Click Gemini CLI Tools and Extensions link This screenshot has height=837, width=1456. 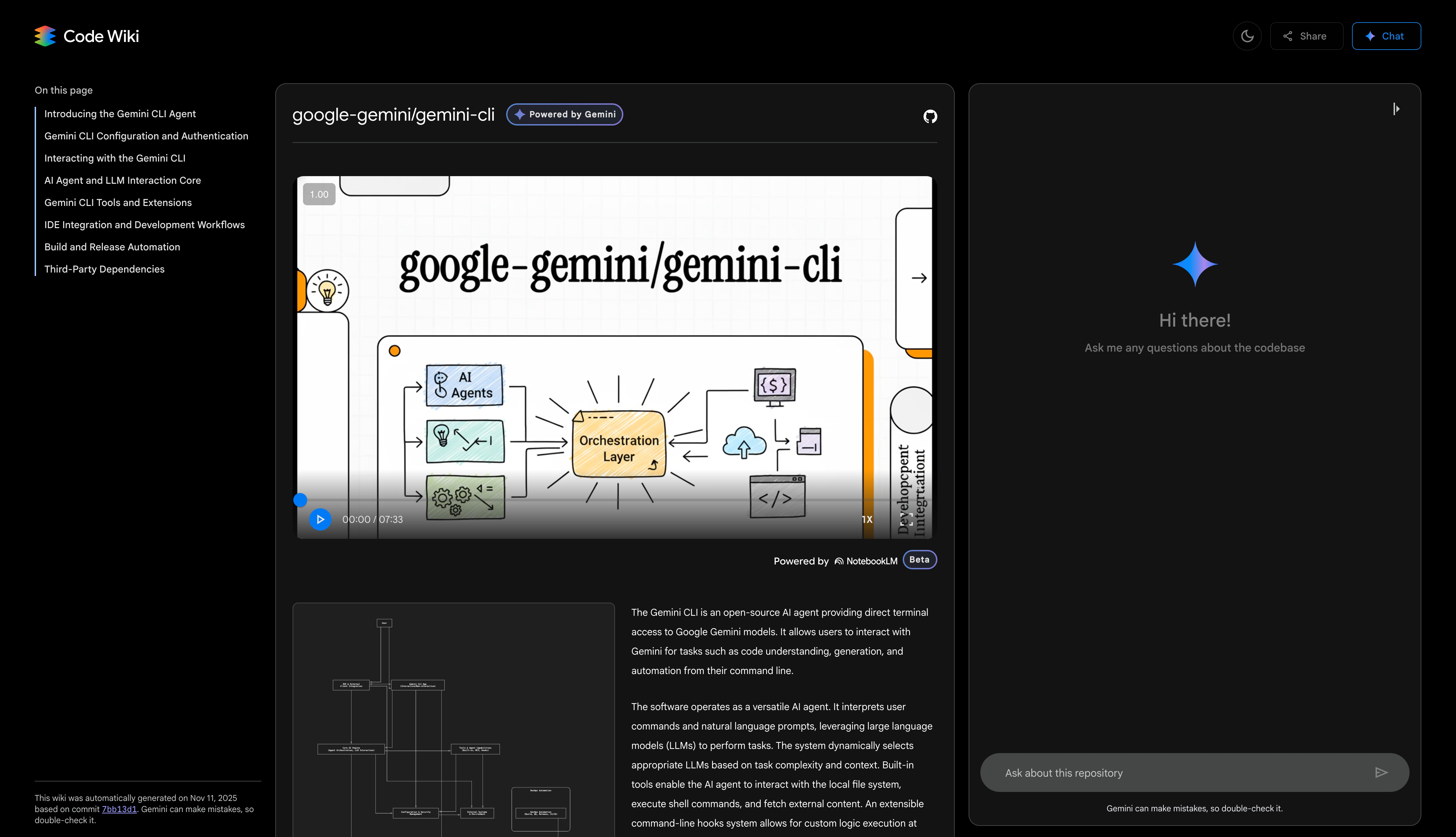tap(118, 202)
